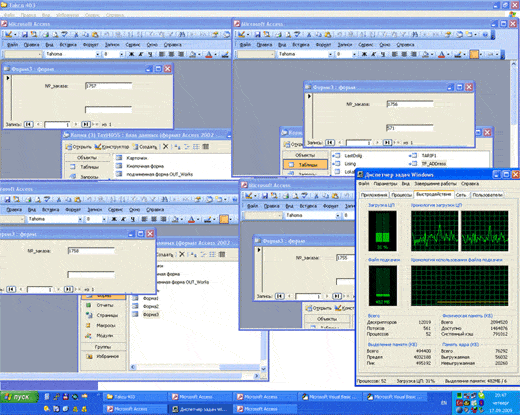This screenshot has width=520, height=415.
Task: Open font size dropdown in order 1756 window
Action: pos(354,54)
